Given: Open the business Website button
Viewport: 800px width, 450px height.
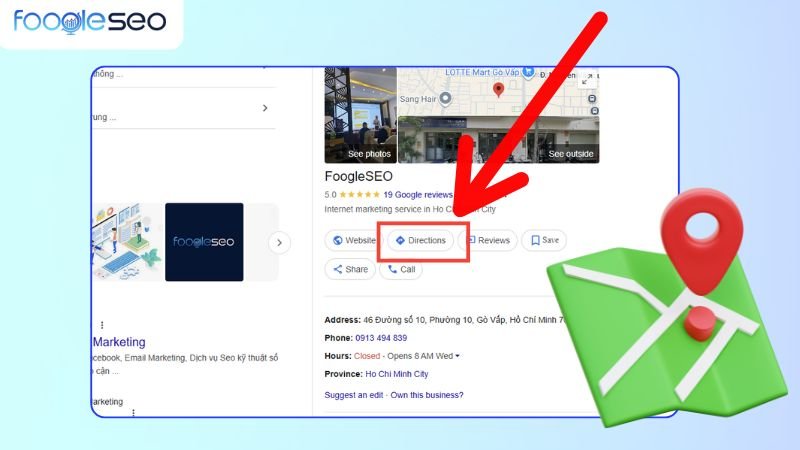Looking at the screenshot, I should tap(353, 241).
